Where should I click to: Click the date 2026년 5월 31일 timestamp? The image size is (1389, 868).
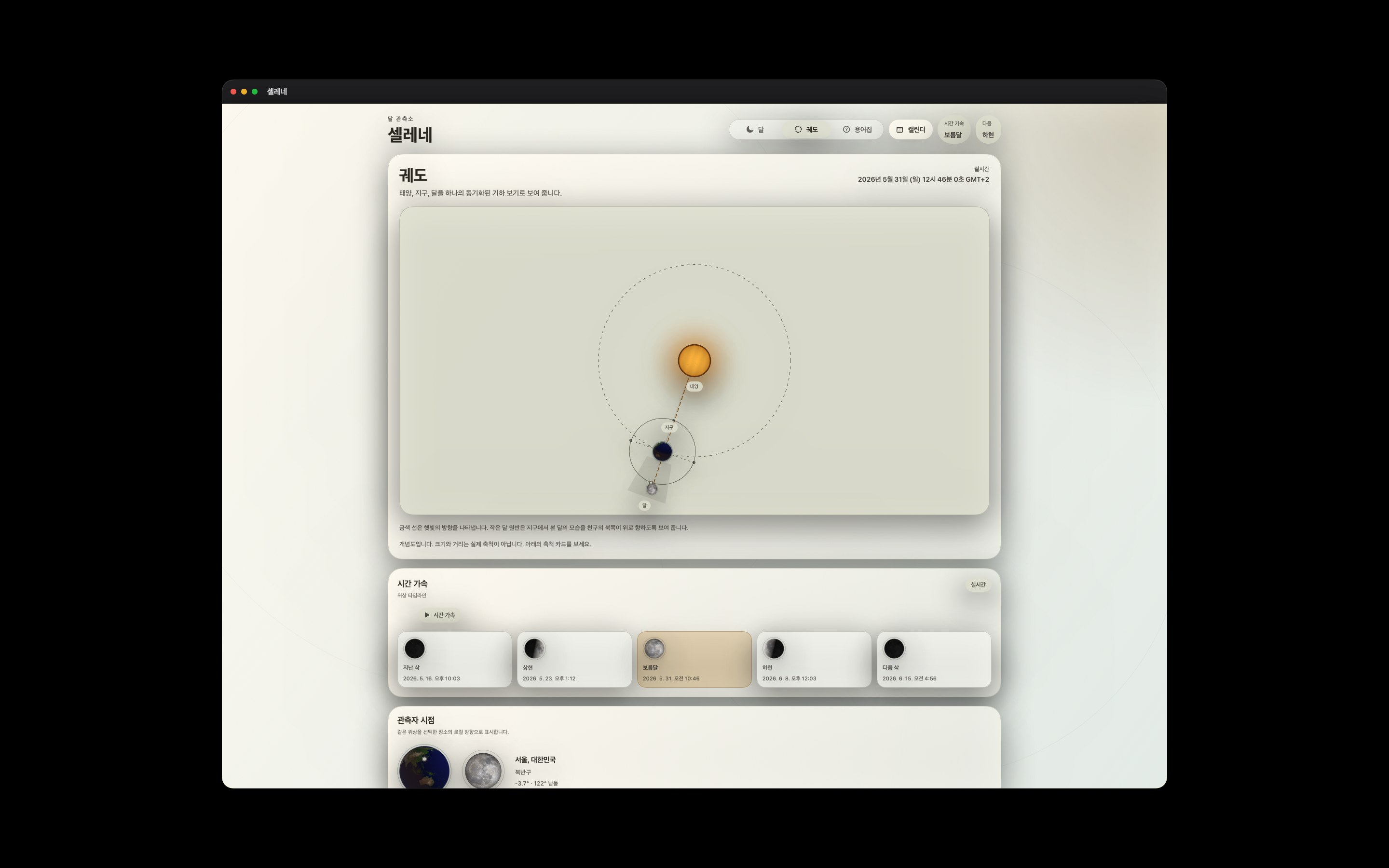[923, 180]
